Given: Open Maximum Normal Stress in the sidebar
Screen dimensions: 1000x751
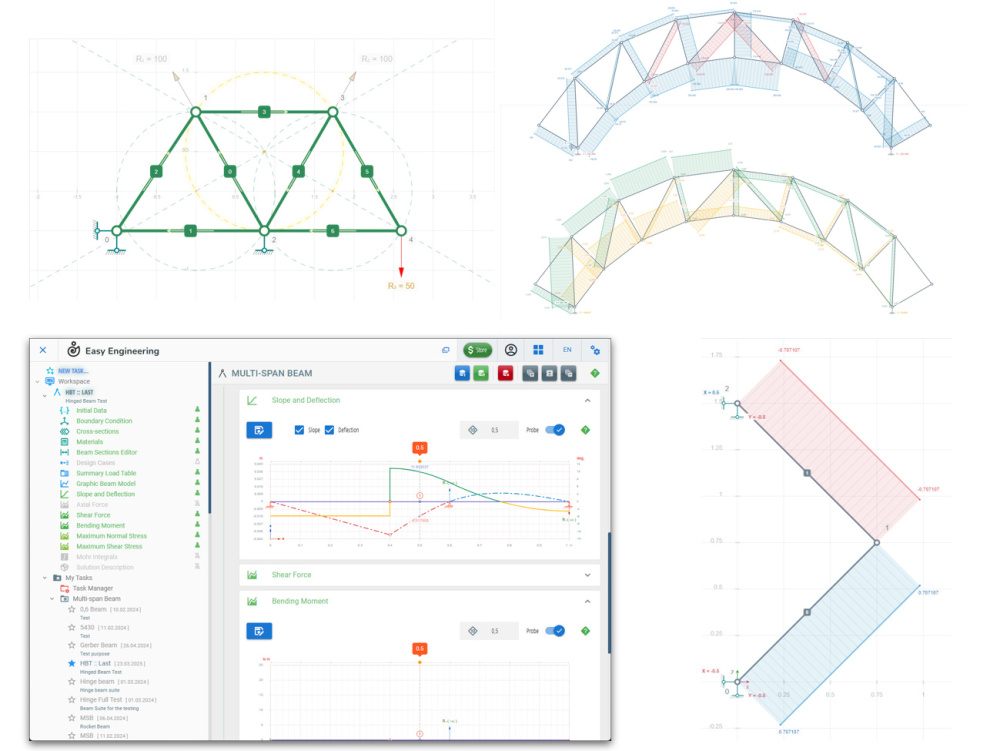Looking at the screenshot, I should click(x=111, y=536).
